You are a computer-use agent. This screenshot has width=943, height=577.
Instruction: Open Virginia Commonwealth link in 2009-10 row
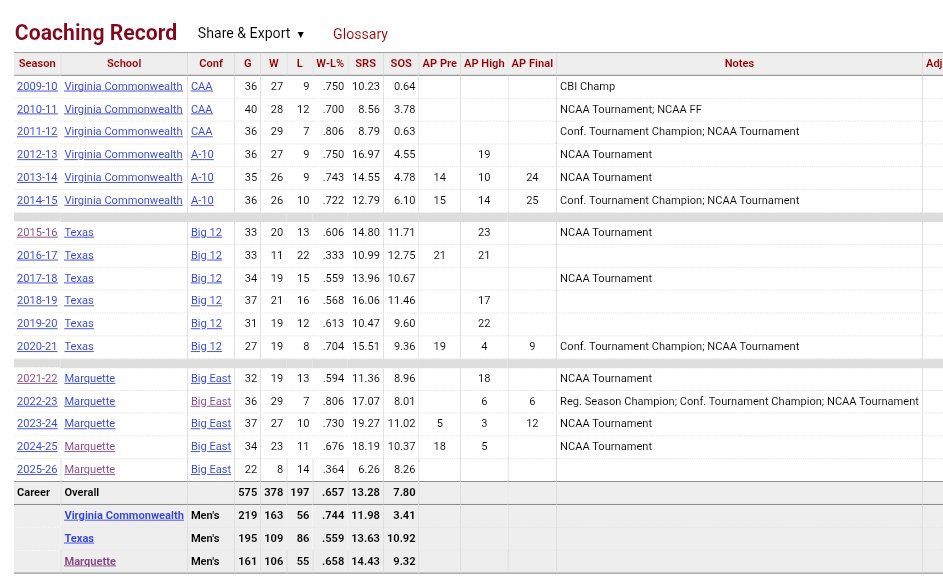123,86
